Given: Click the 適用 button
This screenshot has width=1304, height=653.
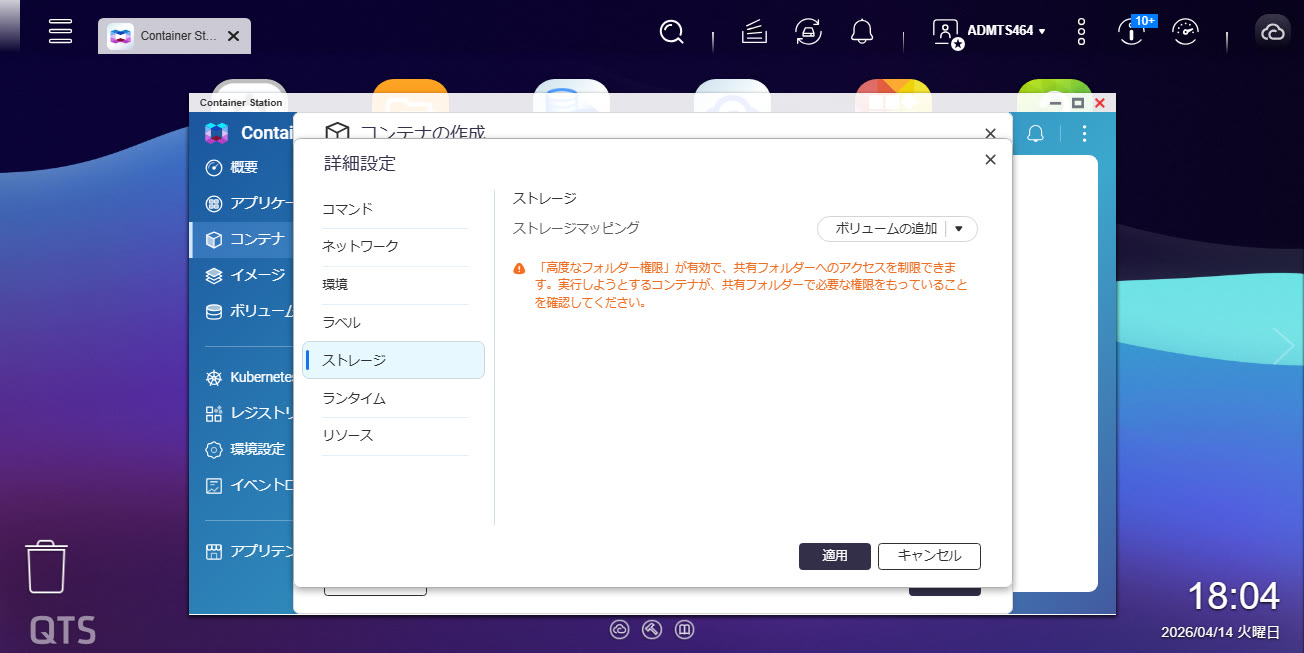Looking at the screenshot, I should (834, 556).
